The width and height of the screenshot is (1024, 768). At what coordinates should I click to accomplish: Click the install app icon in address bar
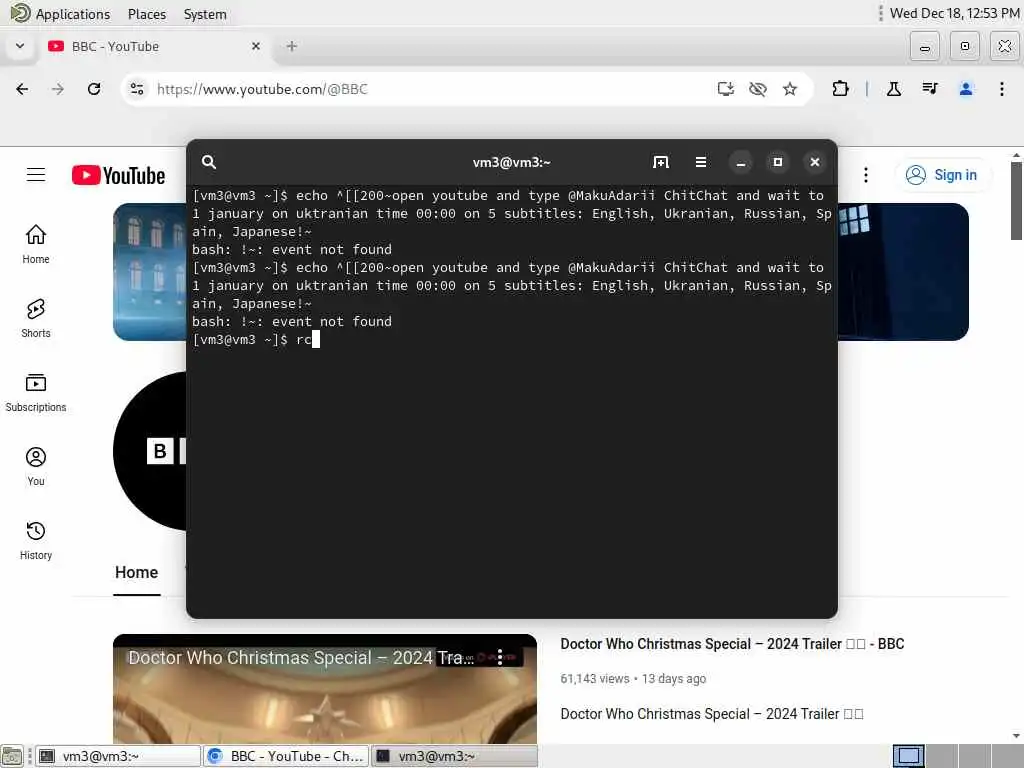726,89
